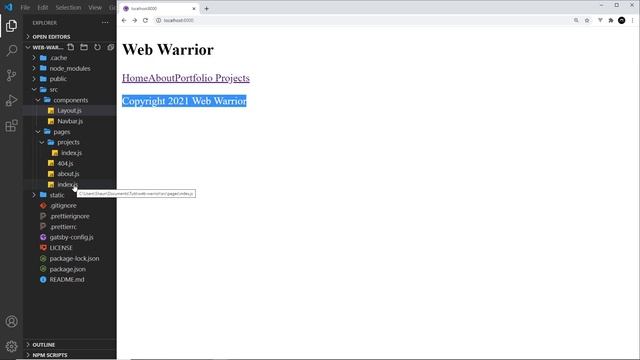Click the Collapse Folders icon in explorer

[110, 47]
